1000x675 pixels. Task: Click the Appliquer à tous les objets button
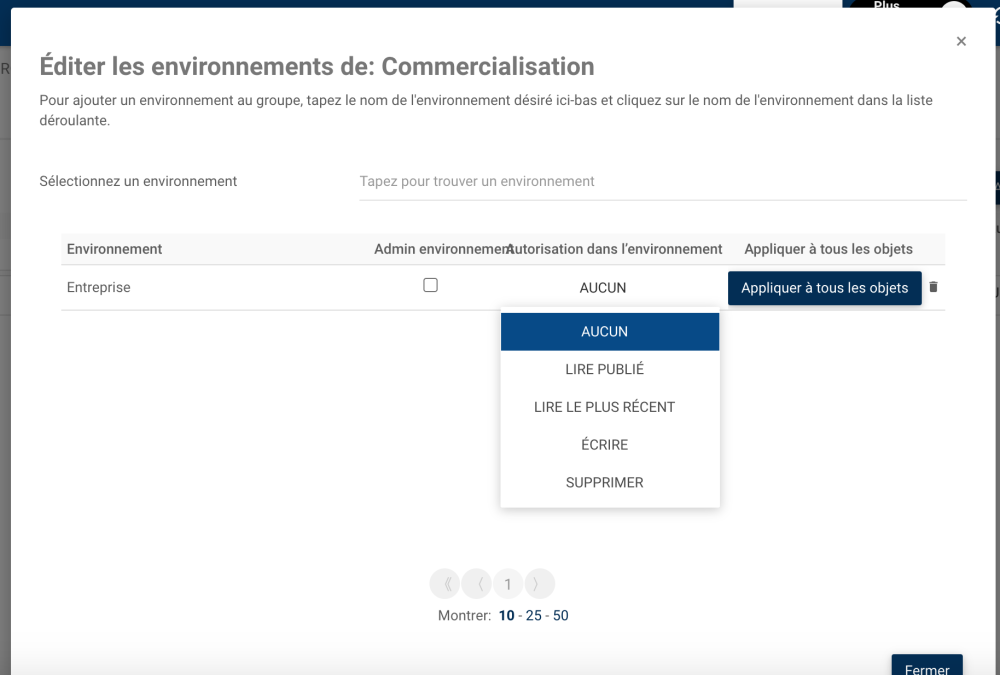pyautogui.click(x=824, y=288)
